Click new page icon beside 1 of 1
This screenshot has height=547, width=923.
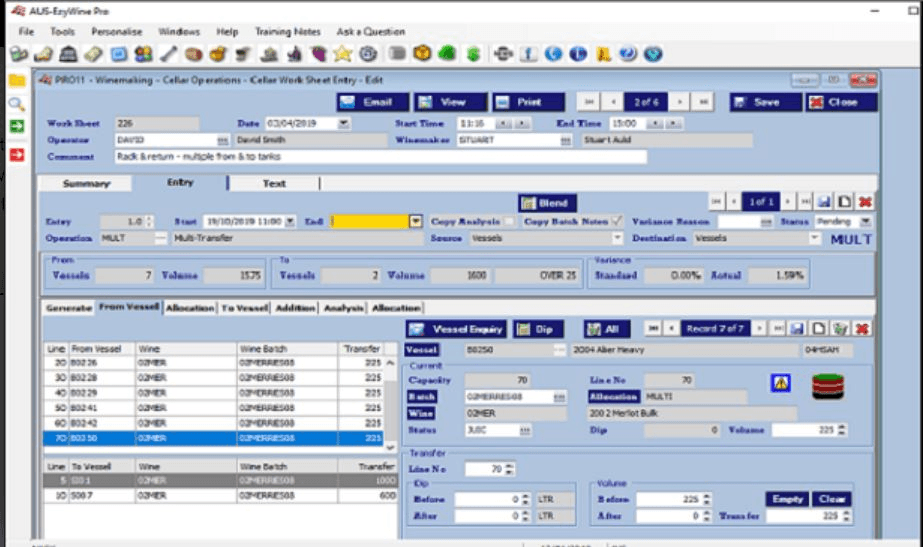[845, 202]
